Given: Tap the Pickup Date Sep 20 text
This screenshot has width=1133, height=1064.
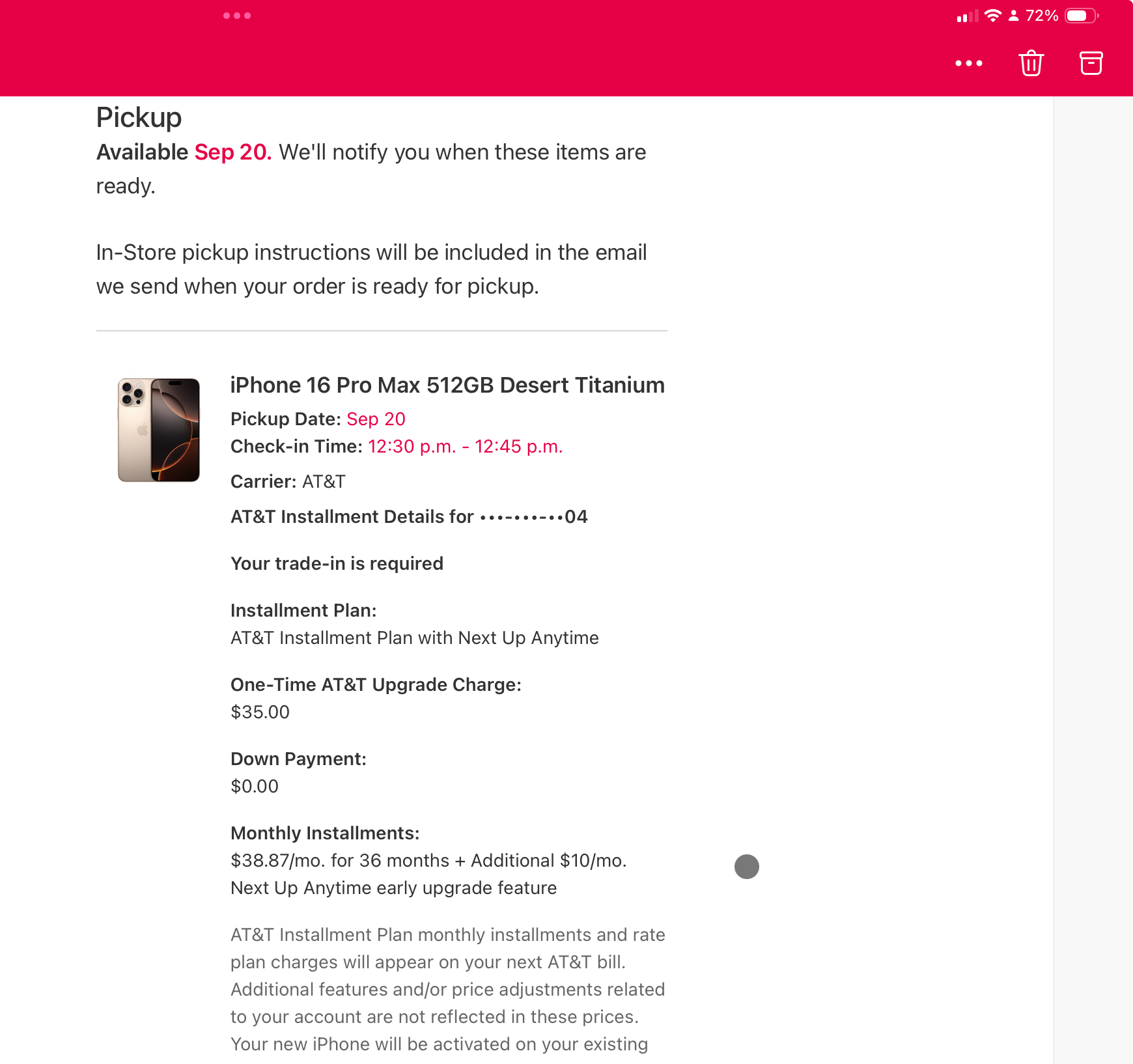Looking at the screenshot, I should pos(376,419).
